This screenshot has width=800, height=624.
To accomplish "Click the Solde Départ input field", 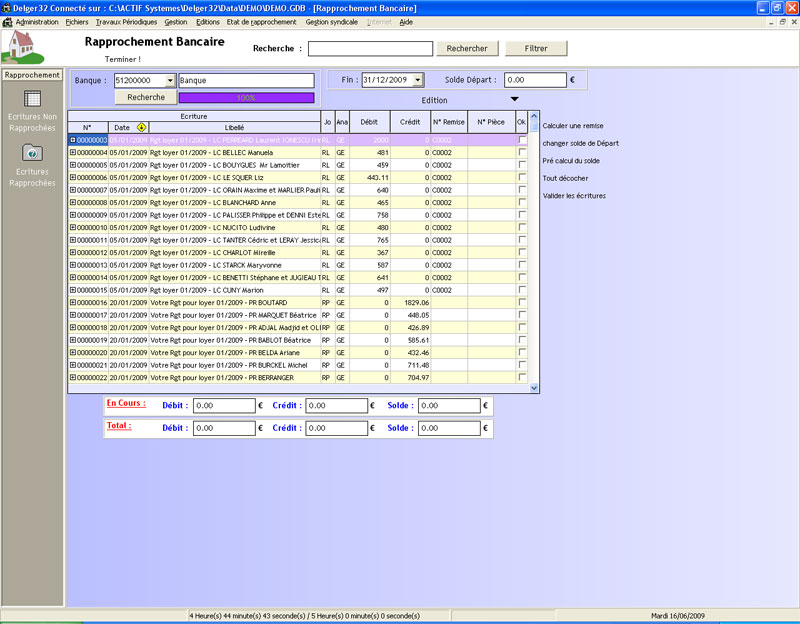I will click(535, 80).
